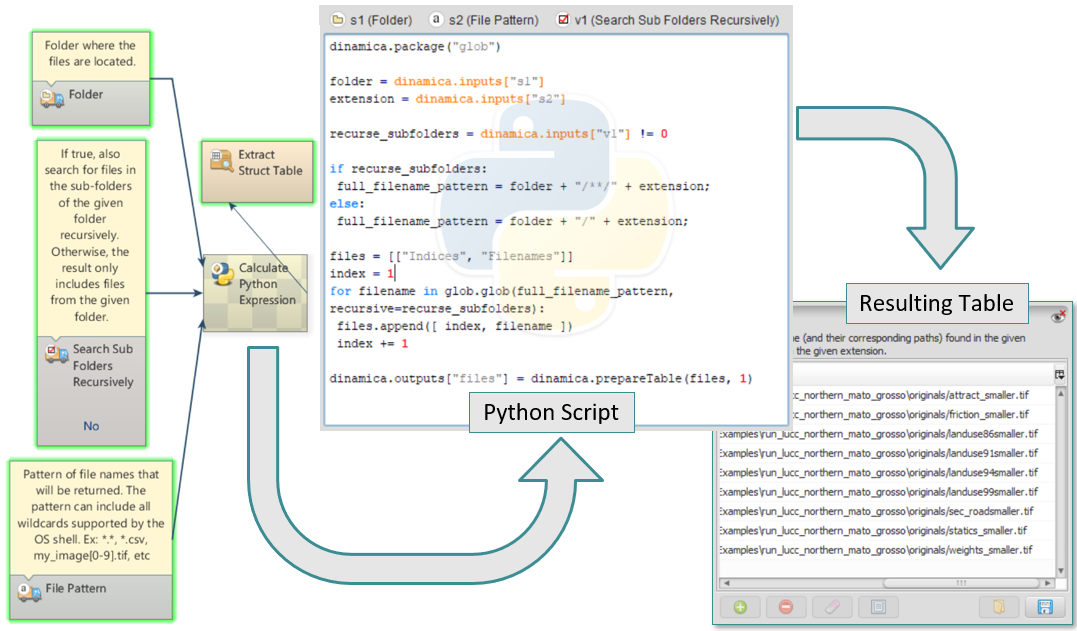The width and height of the screenshot is (1077, 631).
Task: Select the s2 (File Pattern) input tab
Action: point(482,19)
